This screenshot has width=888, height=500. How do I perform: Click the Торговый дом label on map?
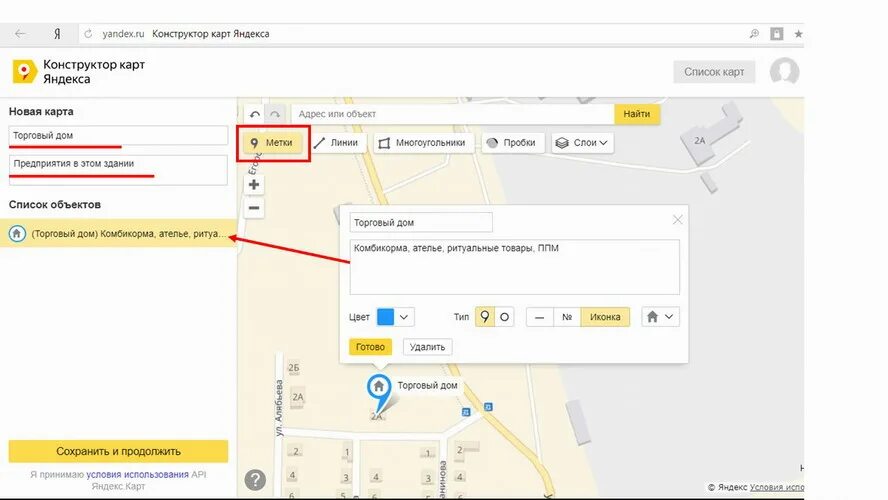pyautogui.click(x=427, y=386)
